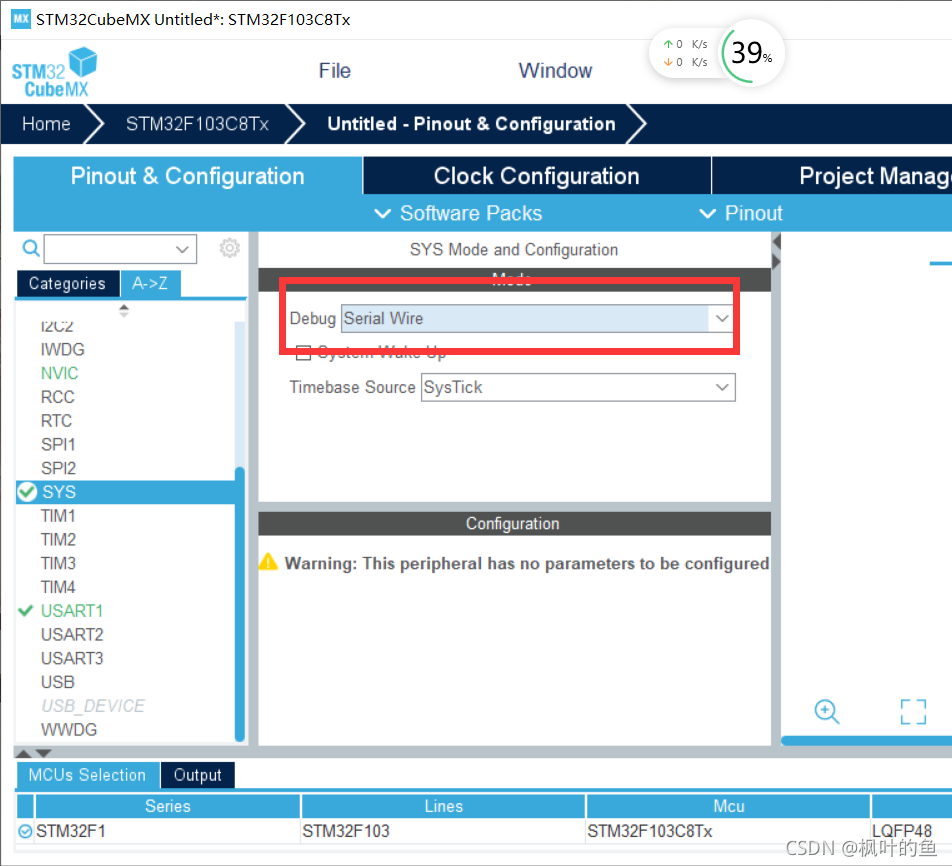Screen dimensions: 952x866
Task: Open the gear settings icon beside search
Action: click(230, 248)
